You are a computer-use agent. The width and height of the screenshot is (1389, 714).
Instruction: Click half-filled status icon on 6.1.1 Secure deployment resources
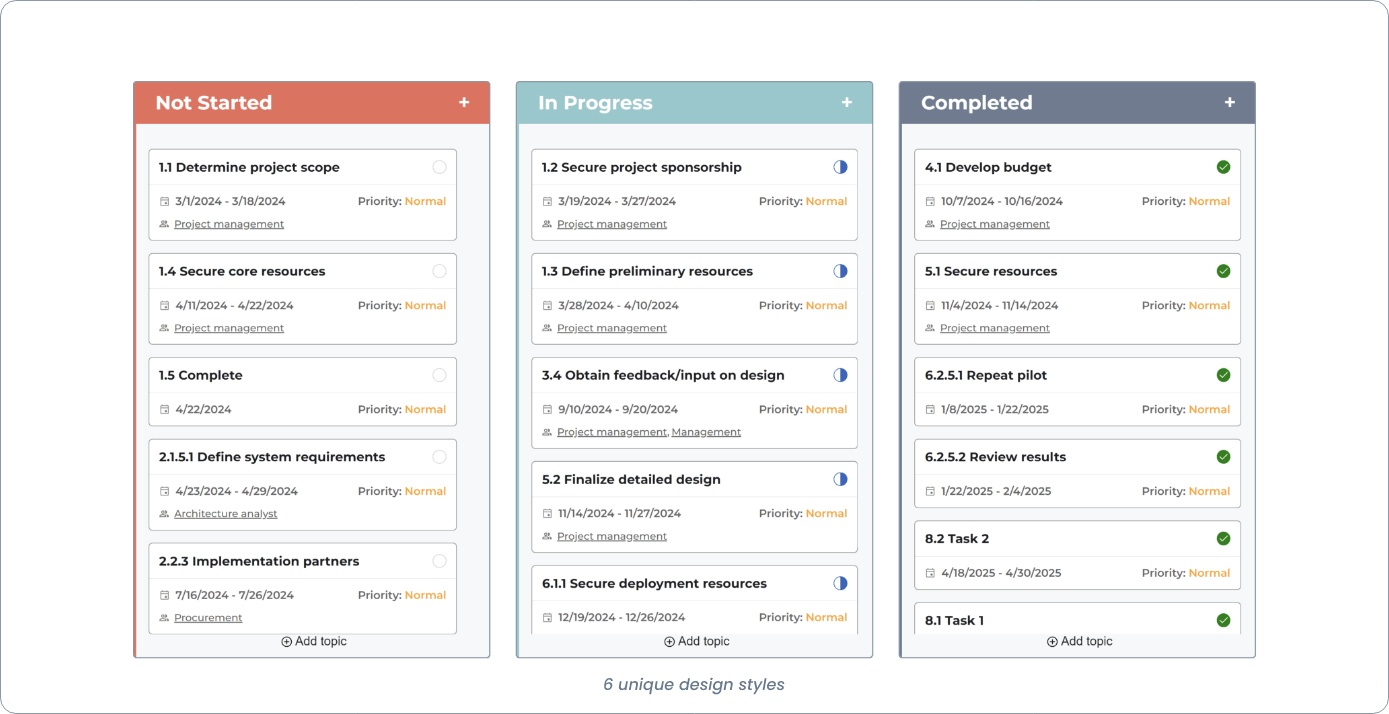pyautogui.click(x=840, y=583)
